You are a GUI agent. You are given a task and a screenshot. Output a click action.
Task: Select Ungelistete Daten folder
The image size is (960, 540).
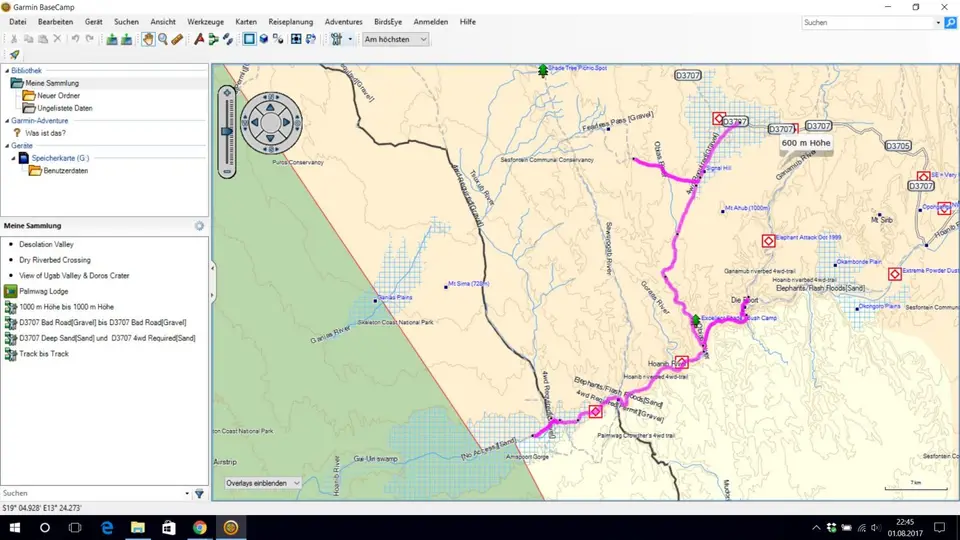[x=64, y=108]
